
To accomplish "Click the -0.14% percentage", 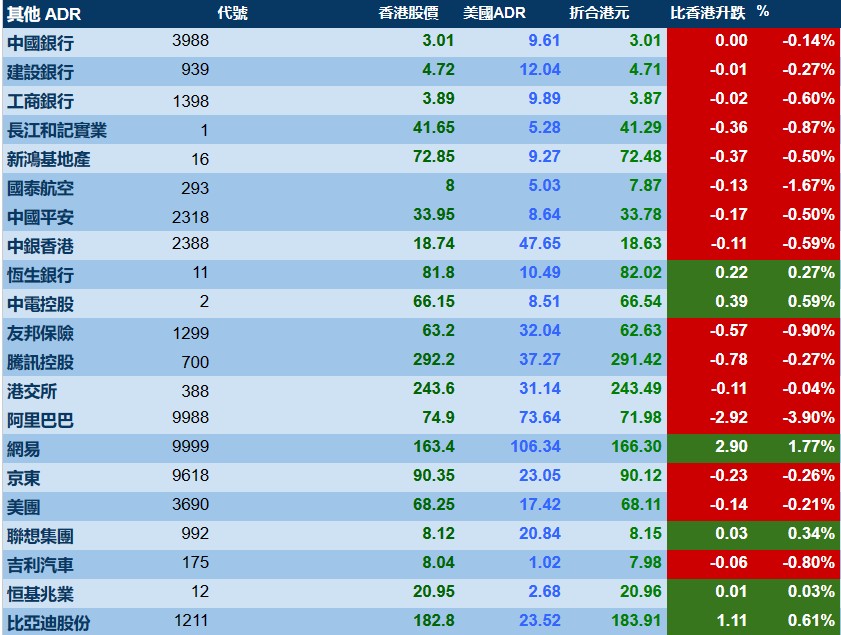I will [808, 40].
